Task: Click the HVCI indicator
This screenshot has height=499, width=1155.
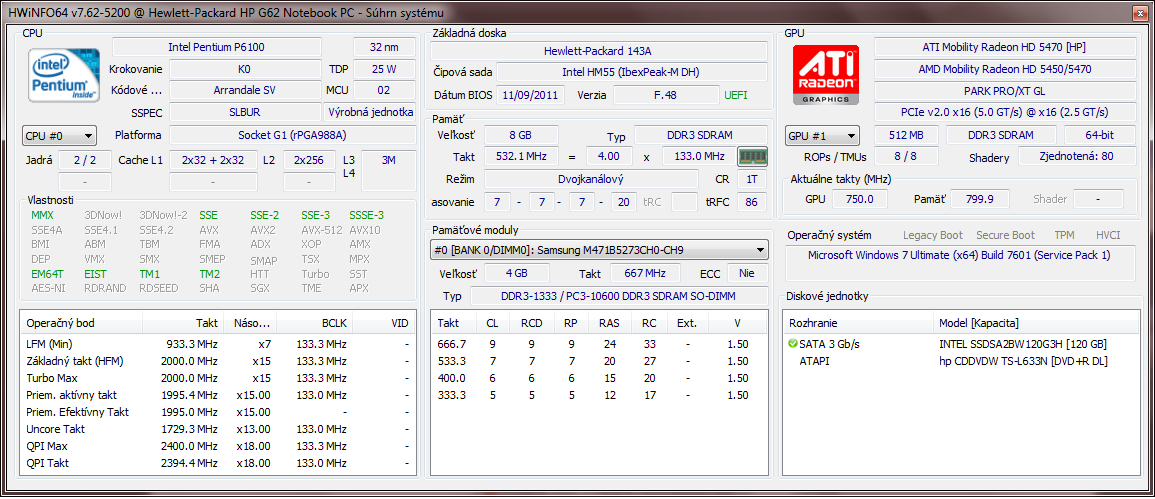Action: click(x=1108, y=235)
